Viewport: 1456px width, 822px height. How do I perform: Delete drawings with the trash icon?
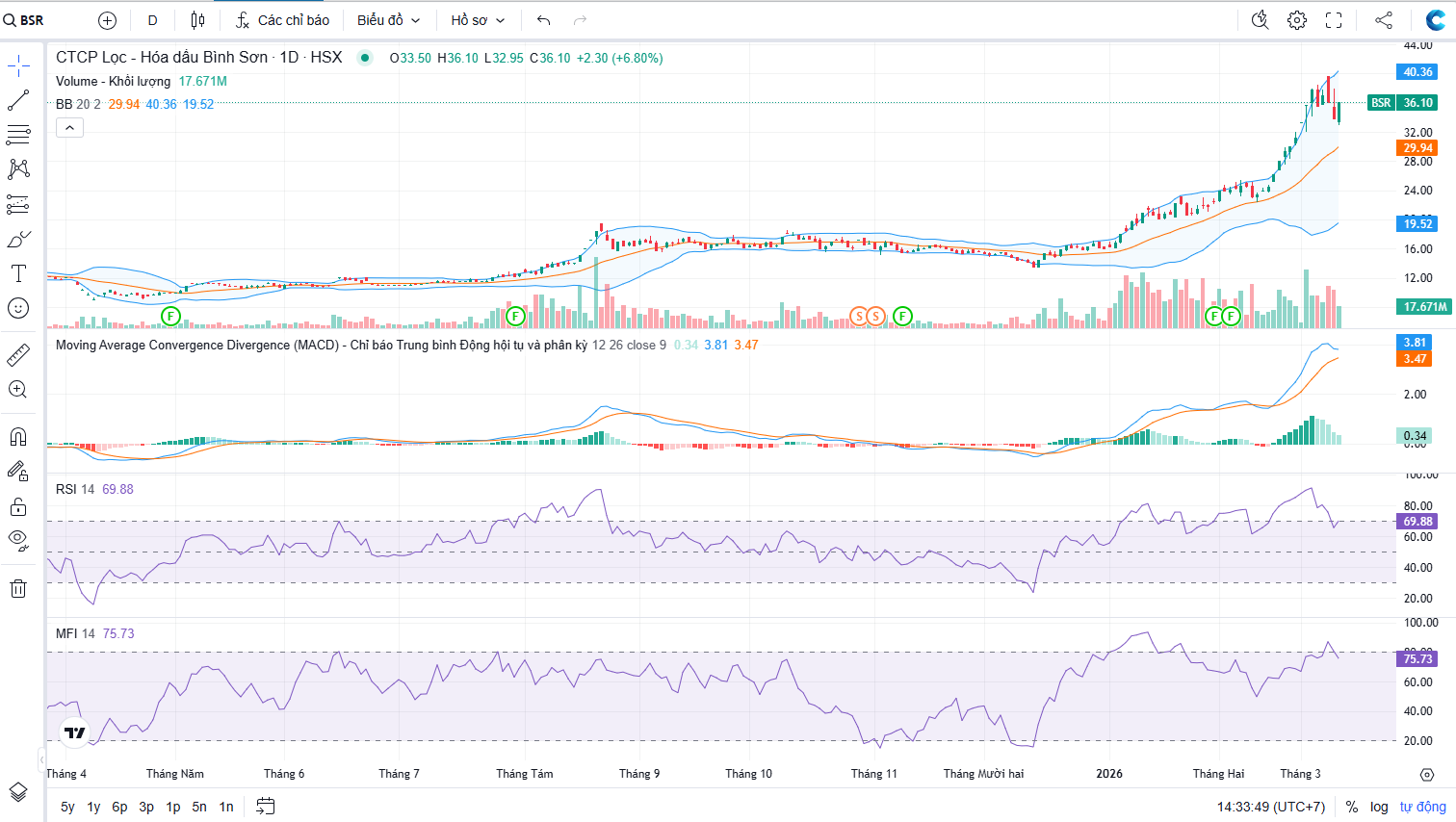[x=18, y=589]
